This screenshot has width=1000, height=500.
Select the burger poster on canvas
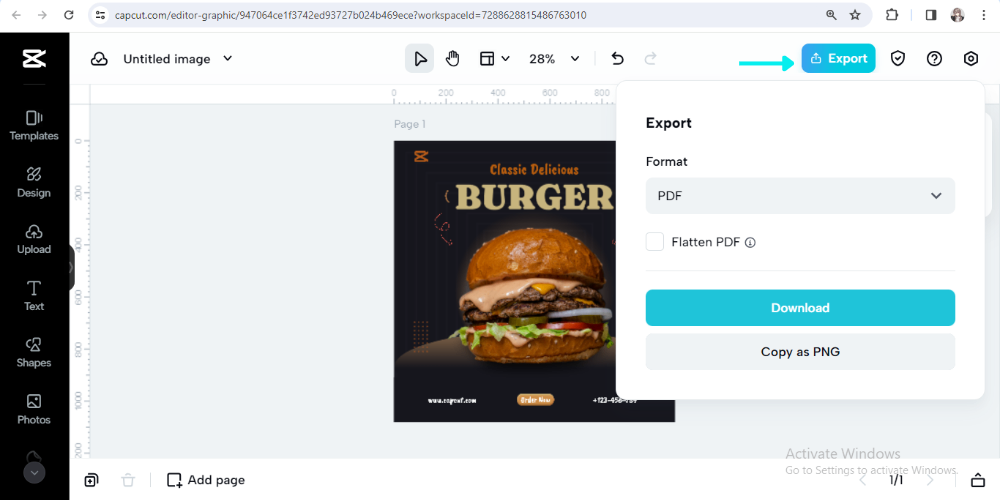point(534,281)
